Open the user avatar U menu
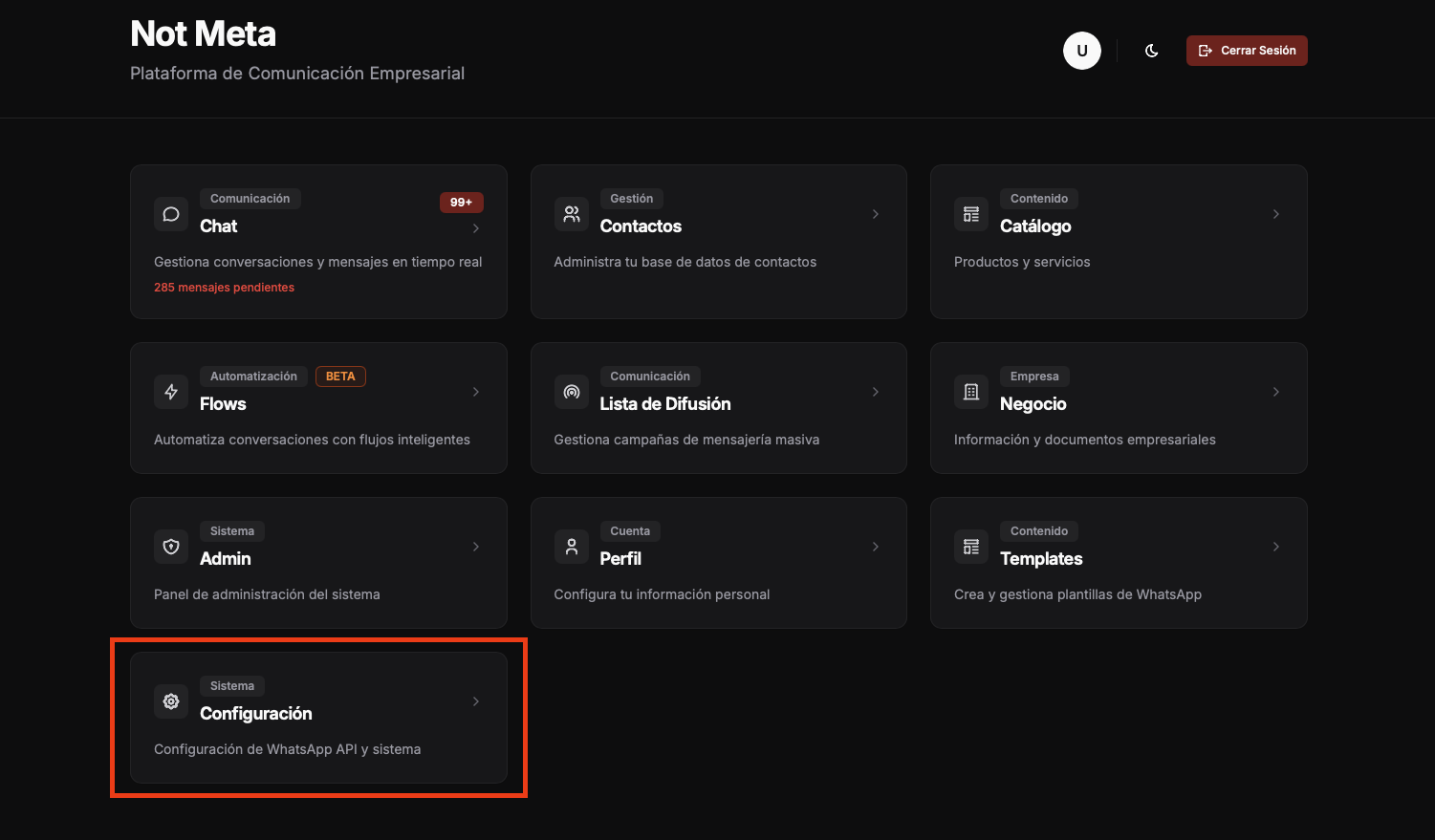The width and height of the screenshot is (1435, 840). click(x=1082, y=51)
